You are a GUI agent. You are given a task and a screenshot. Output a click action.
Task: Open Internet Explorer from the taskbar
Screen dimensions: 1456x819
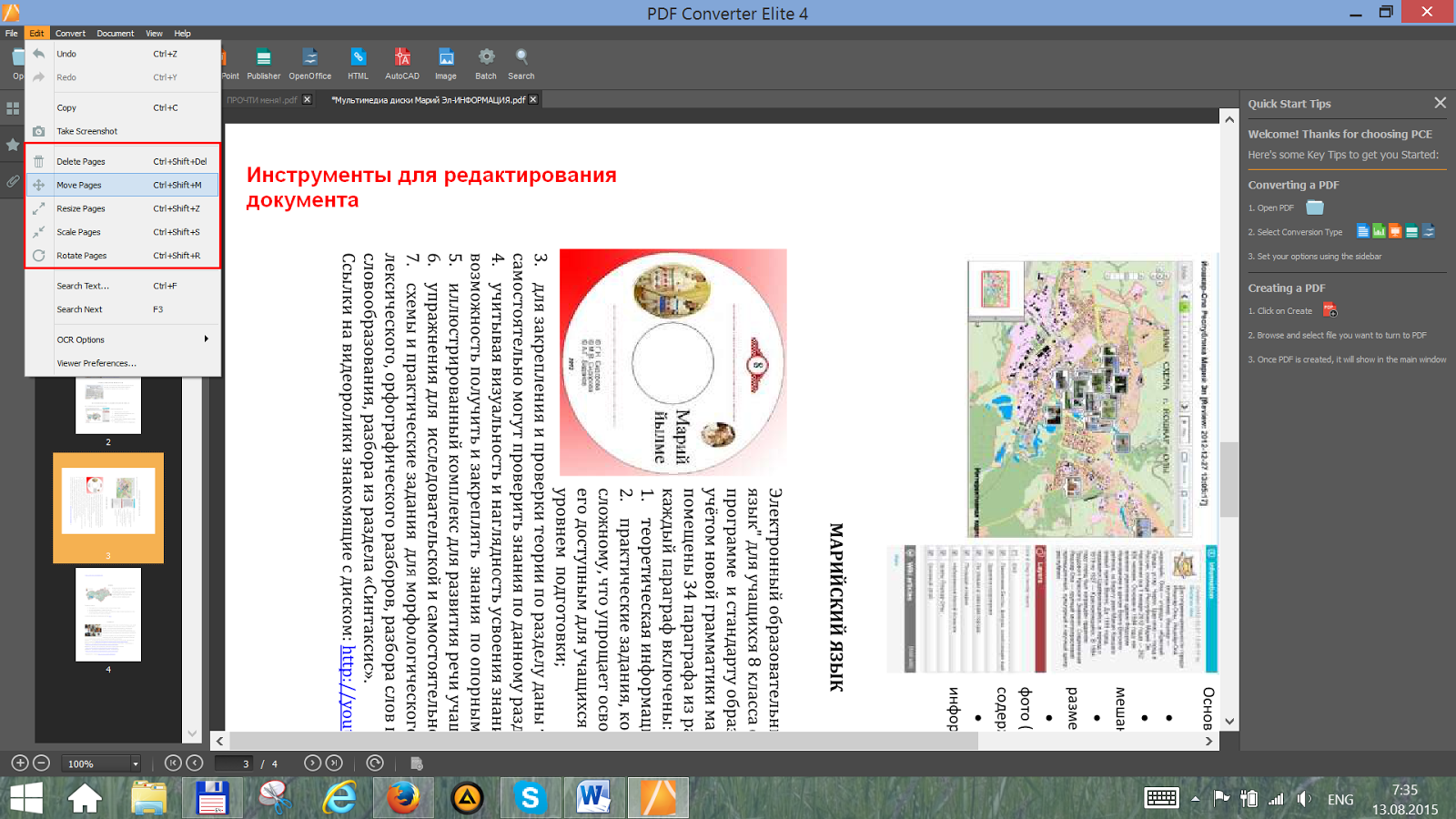point(339,798)
